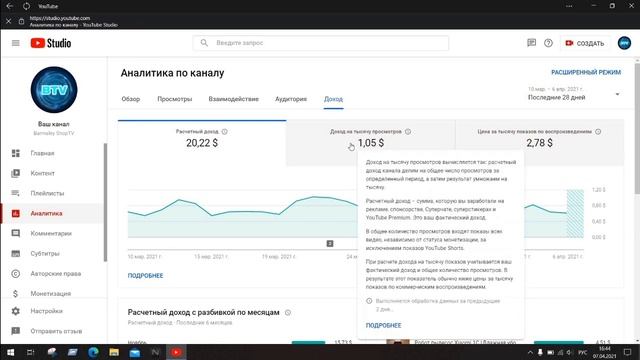
Task: Open the account avatar menu
Action: pos(624,43)
